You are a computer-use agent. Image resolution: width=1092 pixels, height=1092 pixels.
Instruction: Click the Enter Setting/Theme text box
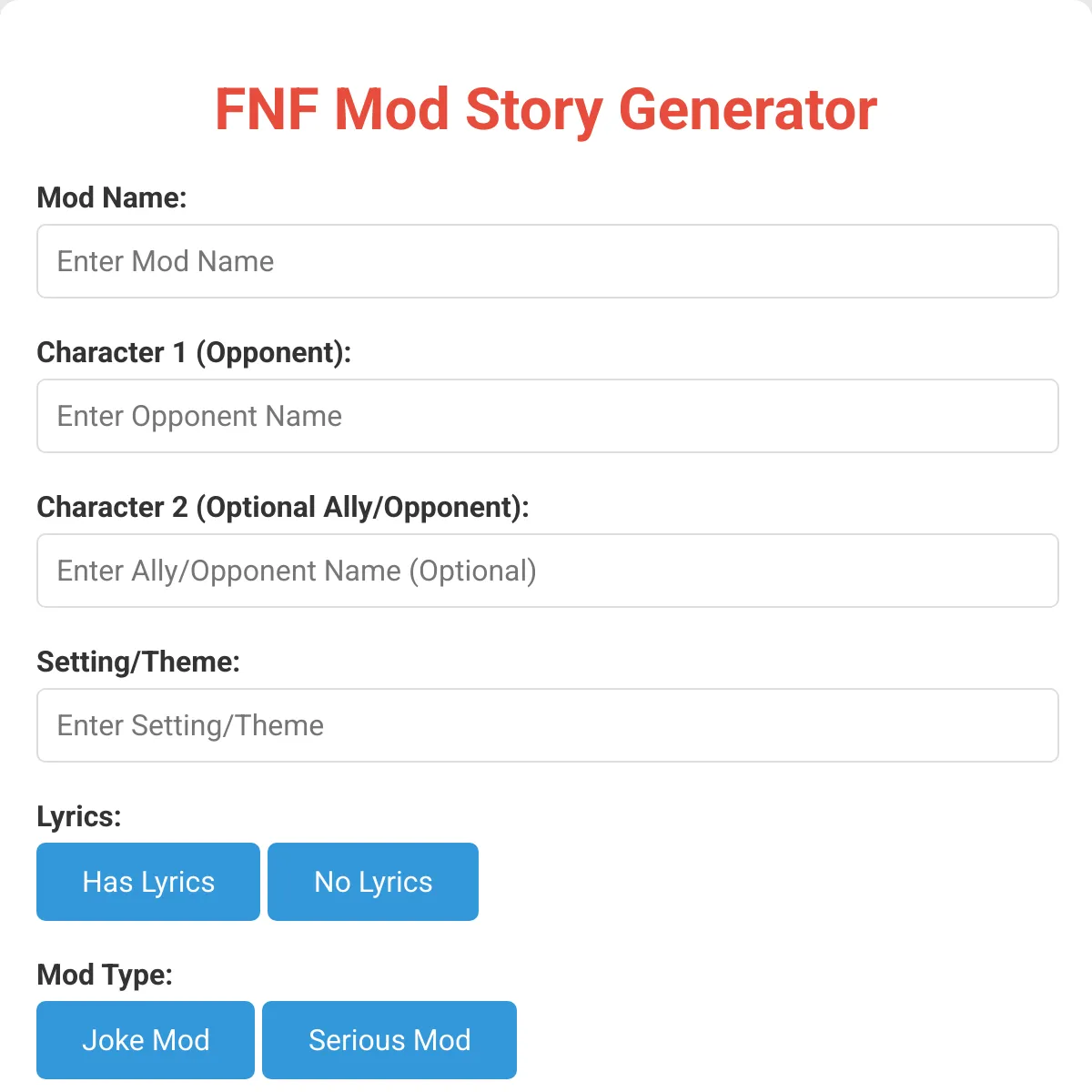click(x=546, y=725)
